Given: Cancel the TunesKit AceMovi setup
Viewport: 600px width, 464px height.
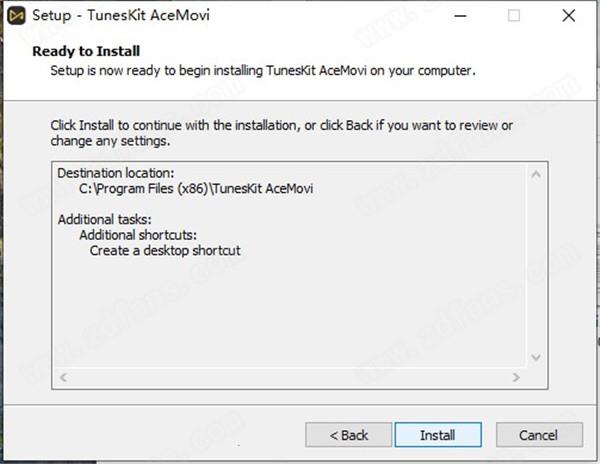Looking at the screenshot, I should click(539, 435).
